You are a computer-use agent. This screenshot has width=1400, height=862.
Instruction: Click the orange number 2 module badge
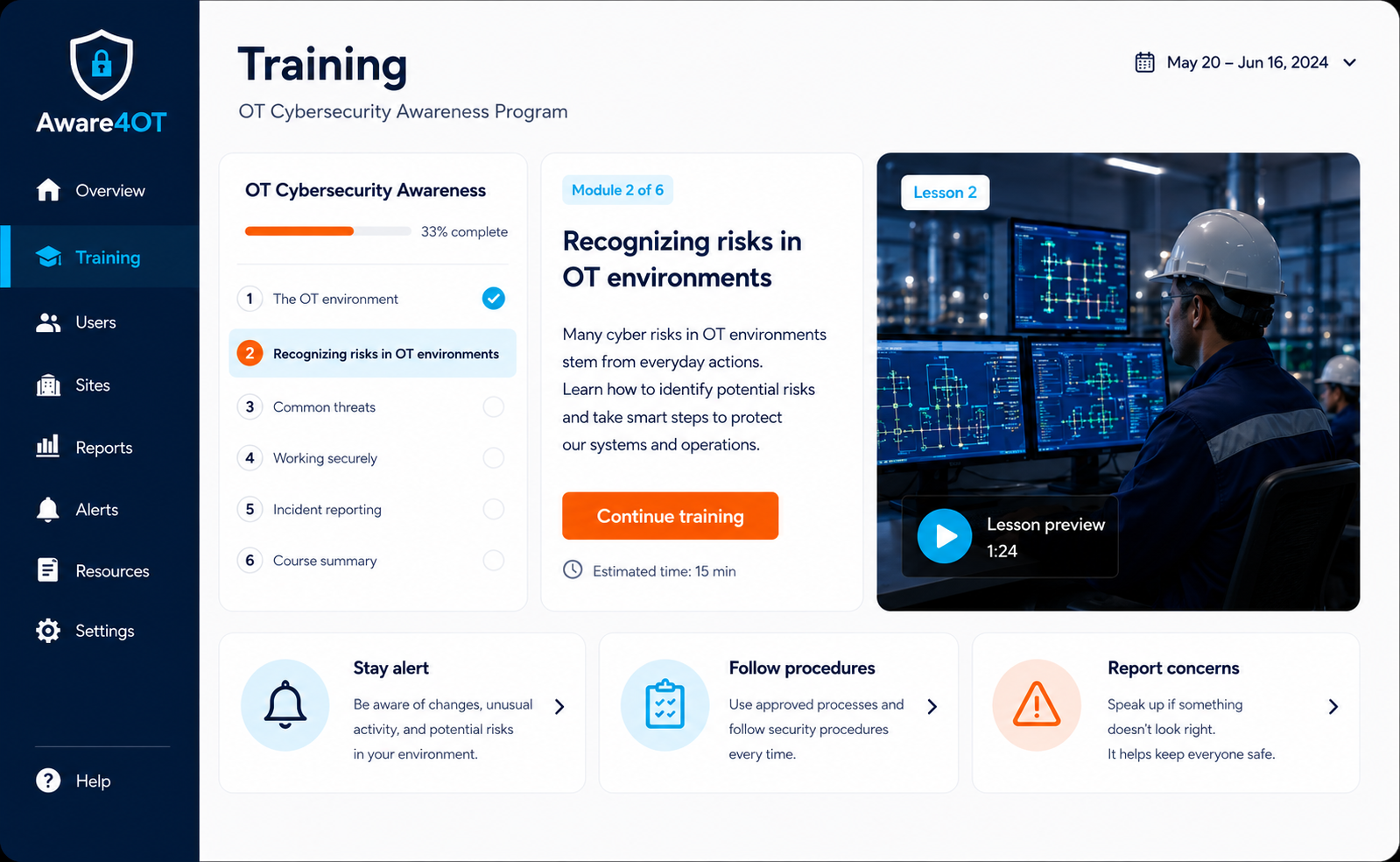pos(250,353)
